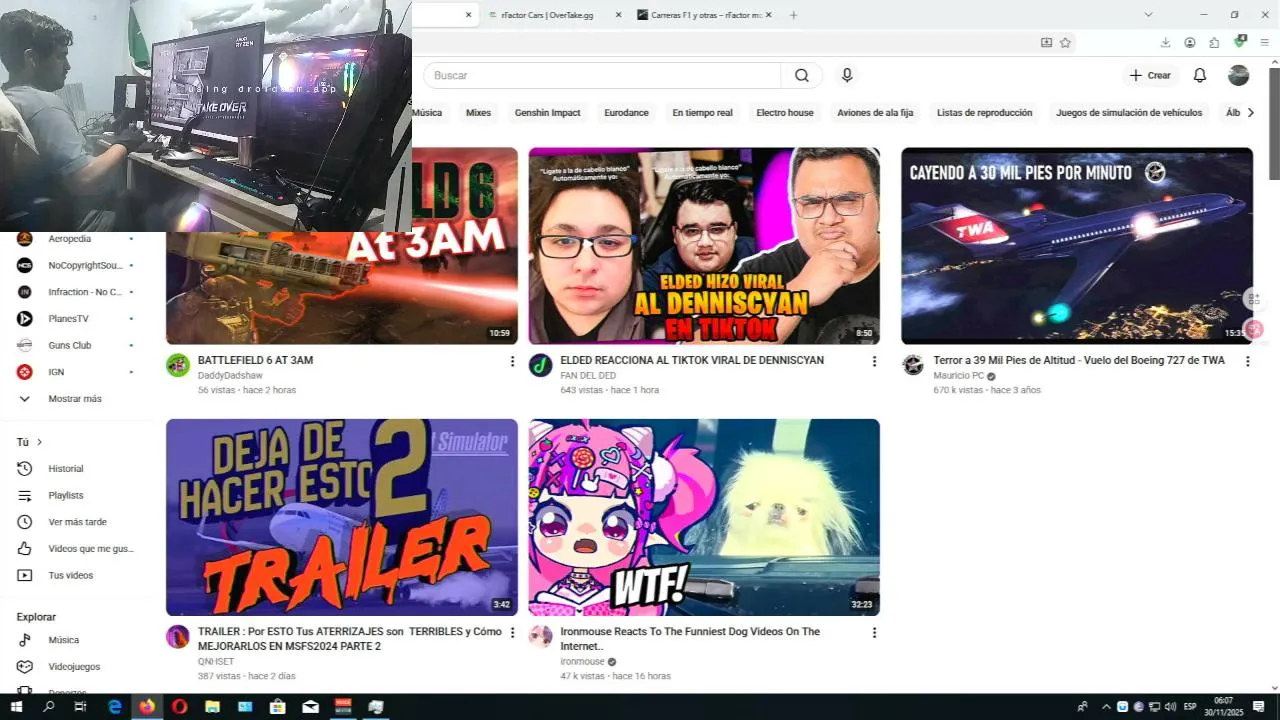This screenshot has height=720, width=1280.
Task: Activate voice search microphone icon
Action: click(x=847, y=75)
